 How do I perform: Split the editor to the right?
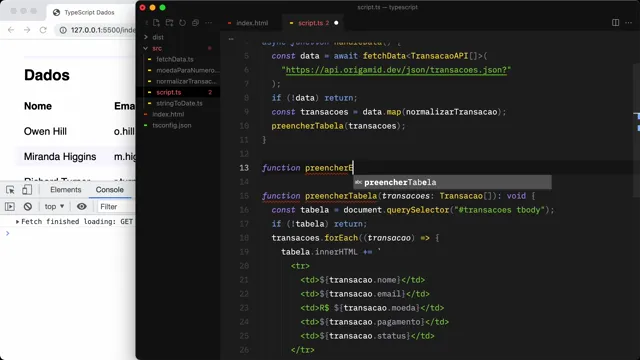click(x=616, y=22)
